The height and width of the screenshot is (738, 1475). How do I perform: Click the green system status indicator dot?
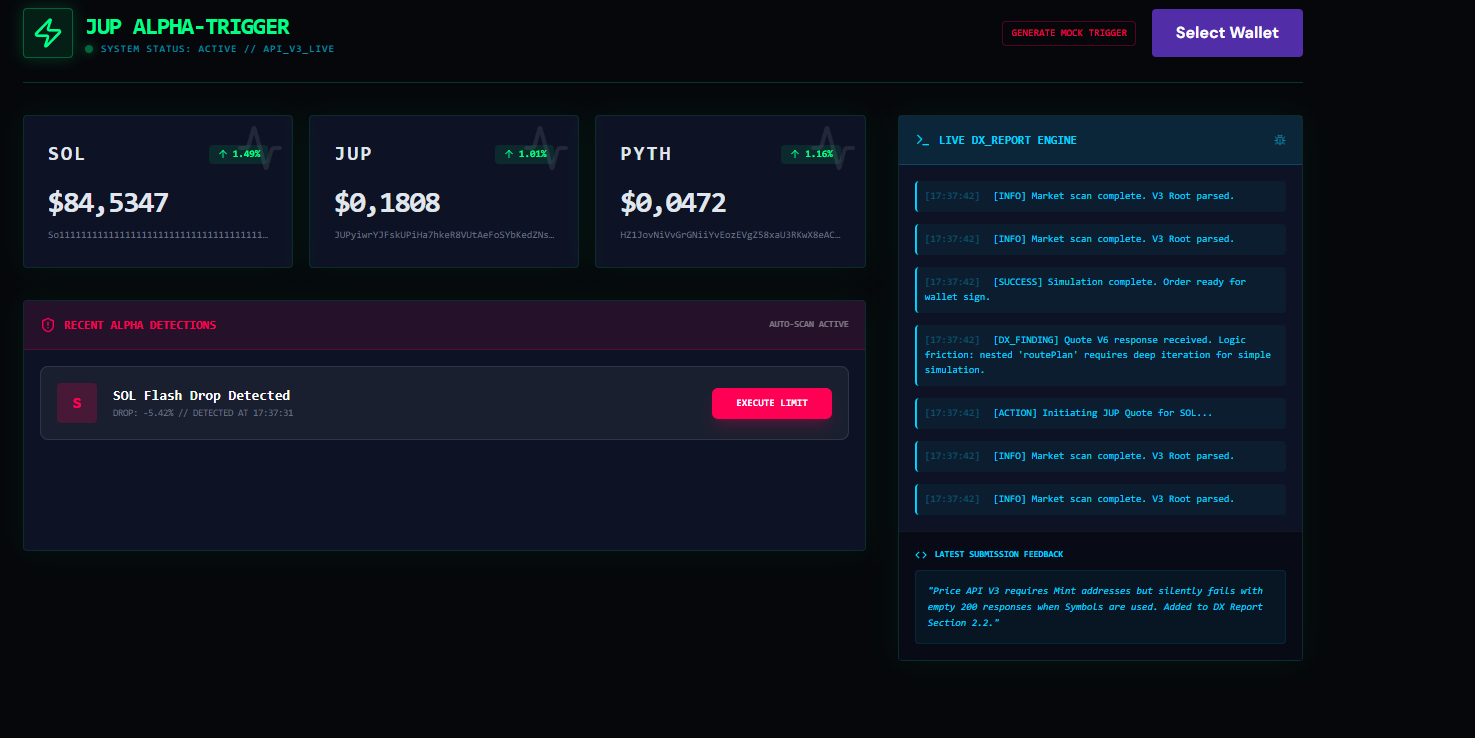coord(89,49)
